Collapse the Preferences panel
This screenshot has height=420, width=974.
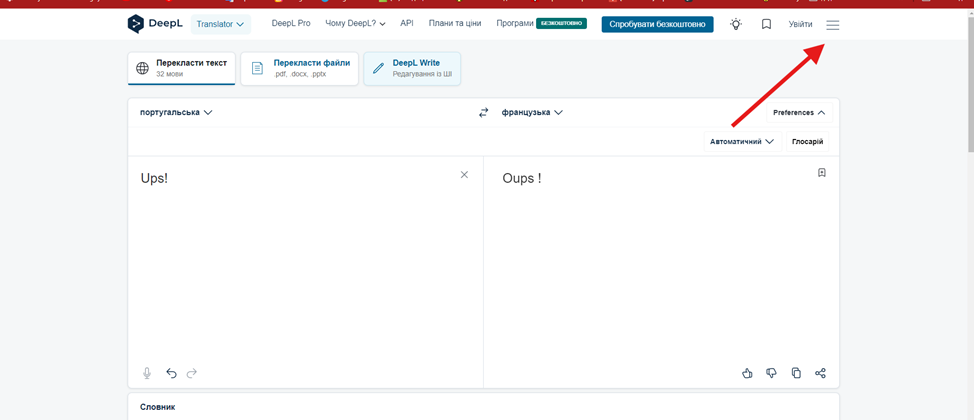[x=799, y=112]
